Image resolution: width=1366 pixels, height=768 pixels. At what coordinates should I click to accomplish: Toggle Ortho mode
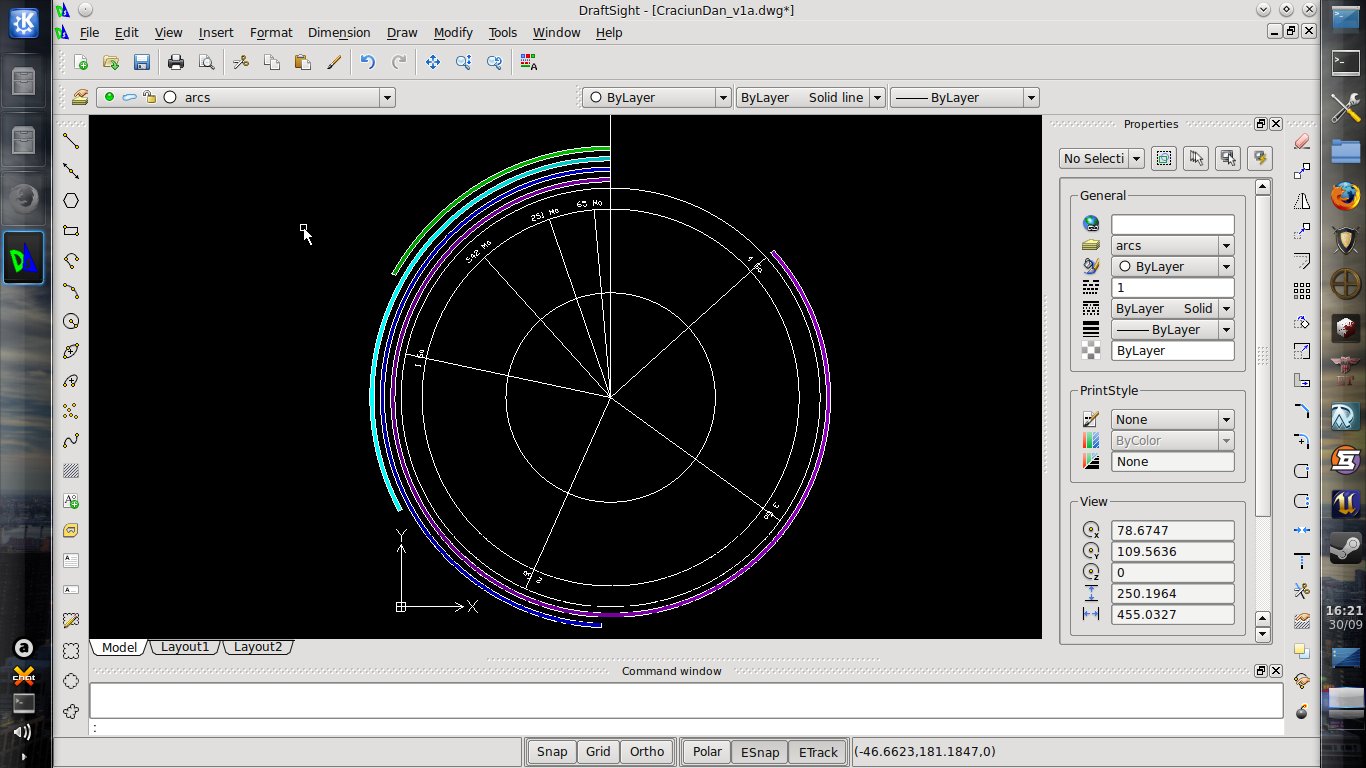(x=647, y=752)
